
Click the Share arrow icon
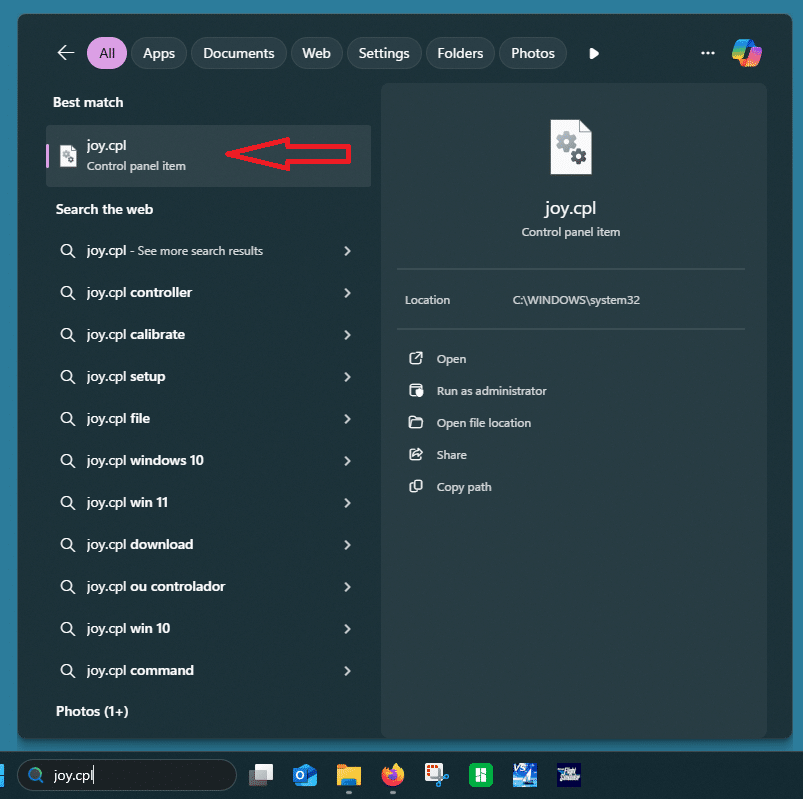[x=416, y=454]
